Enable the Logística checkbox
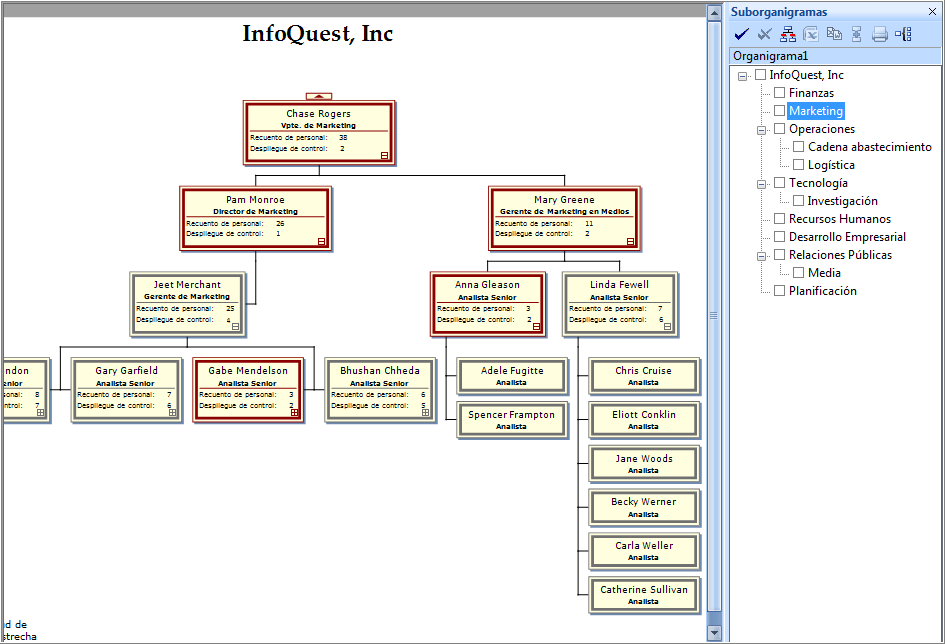The width and height of the screenshot is (945, 644). pyautogui.click(x=799, y=165)
